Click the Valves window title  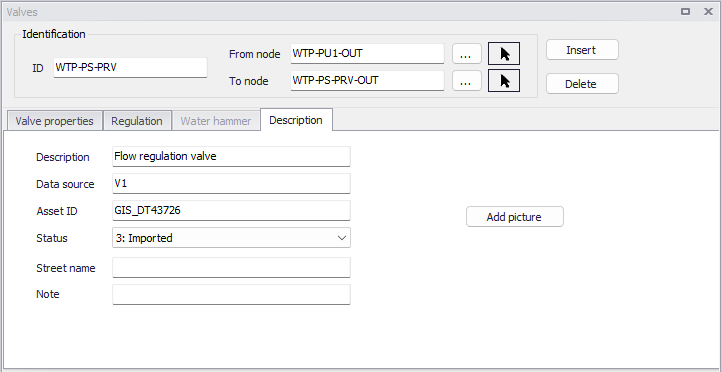(22, 12)
